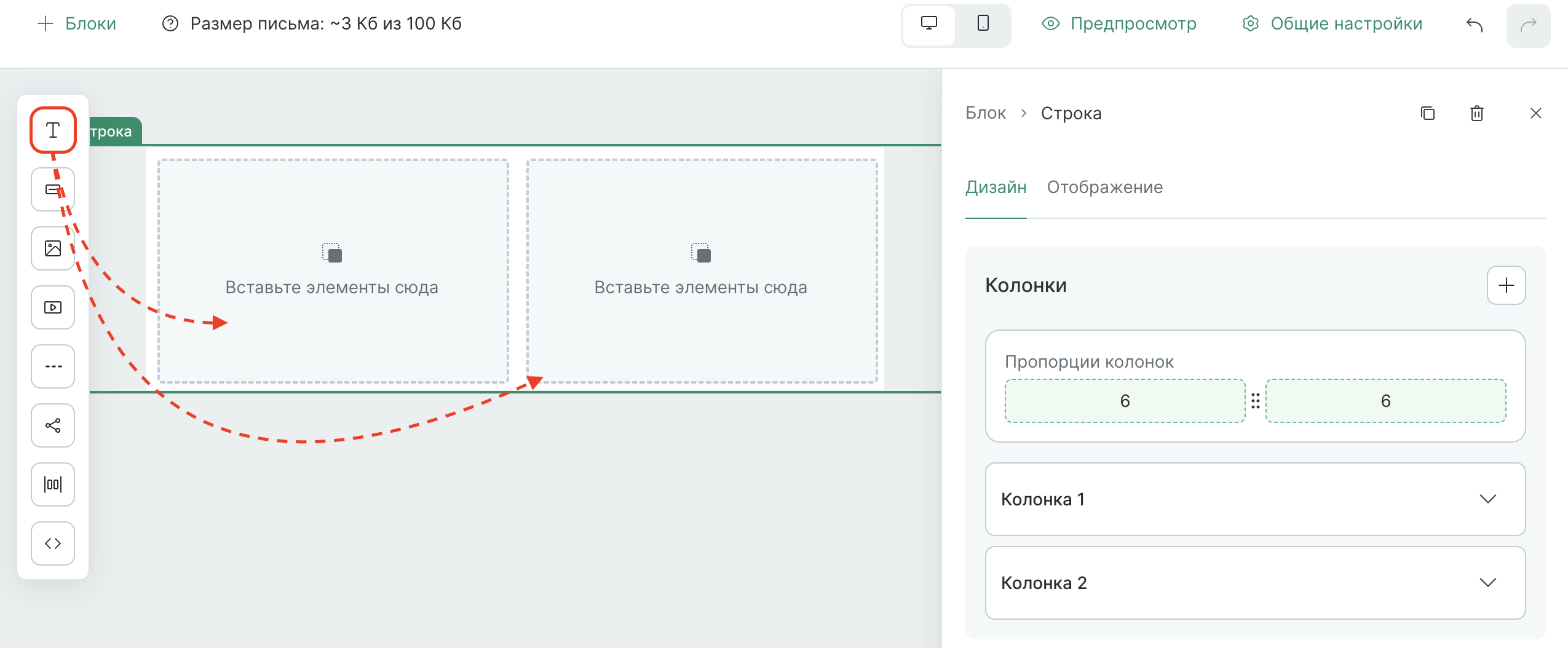Select the Divider line element

[x=53, y=366]
